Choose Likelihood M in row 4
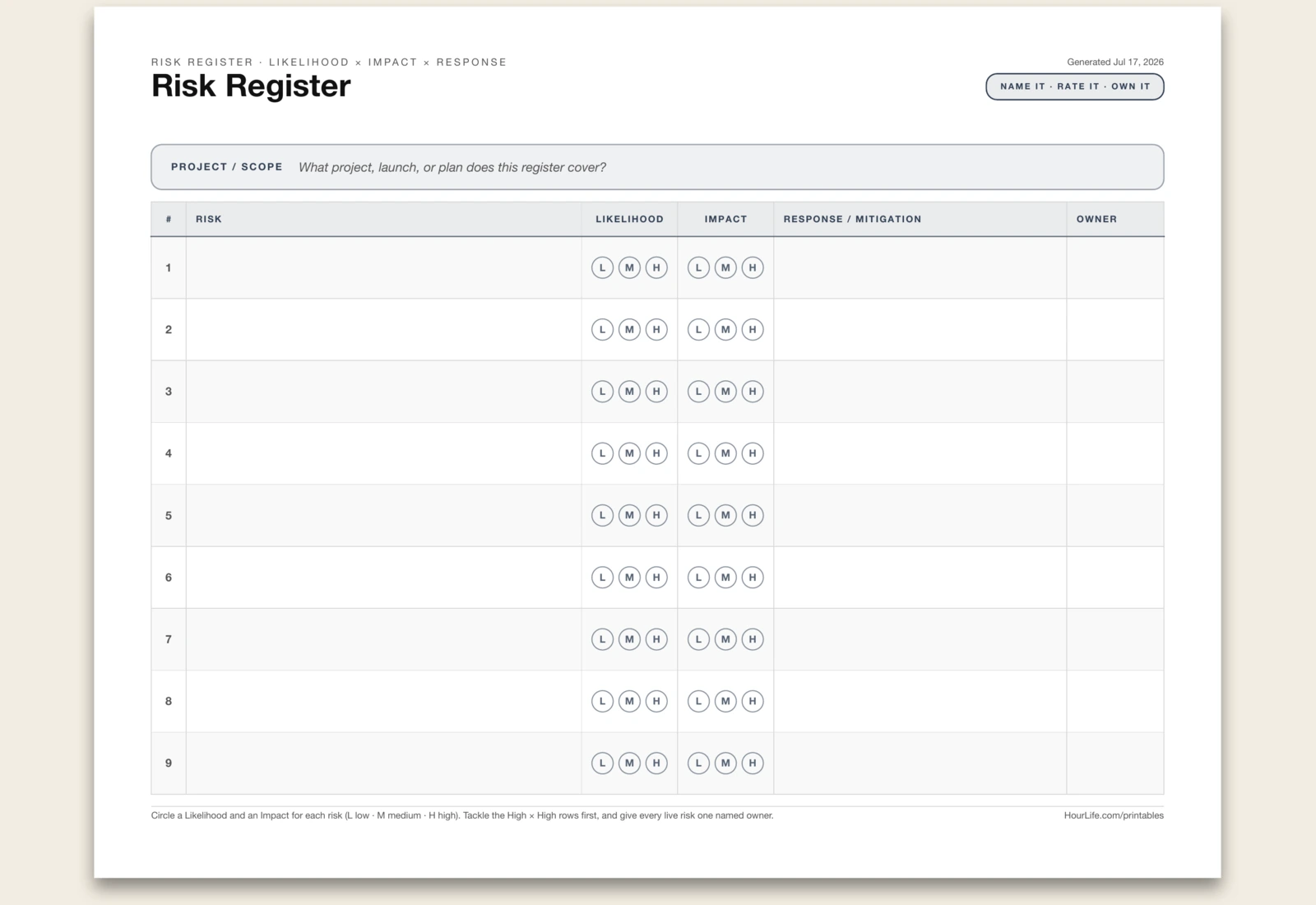 pyautogui.click(x=629, y=453)
